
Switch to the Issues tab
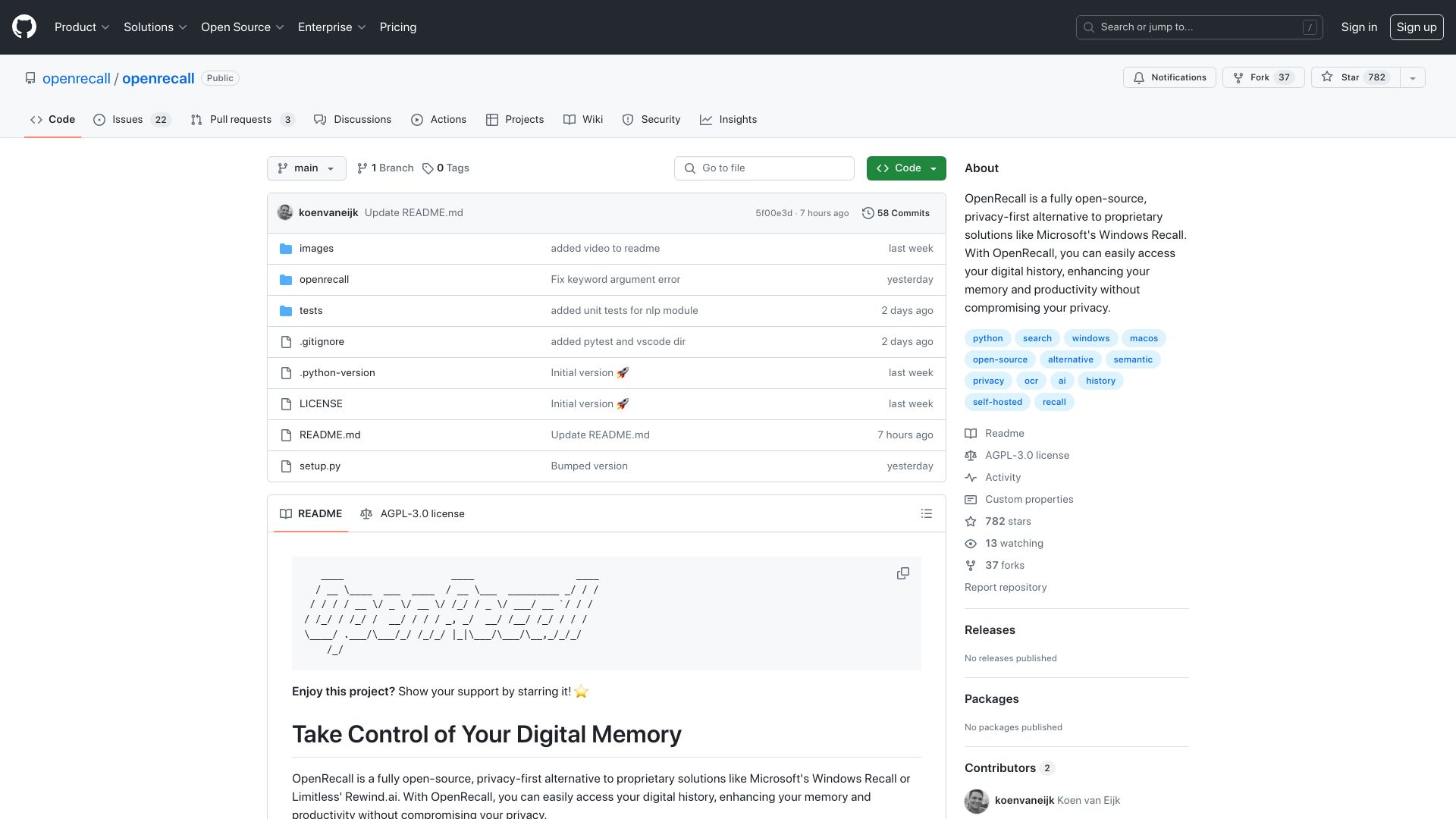pyautogui.click(x=132, y=119)
